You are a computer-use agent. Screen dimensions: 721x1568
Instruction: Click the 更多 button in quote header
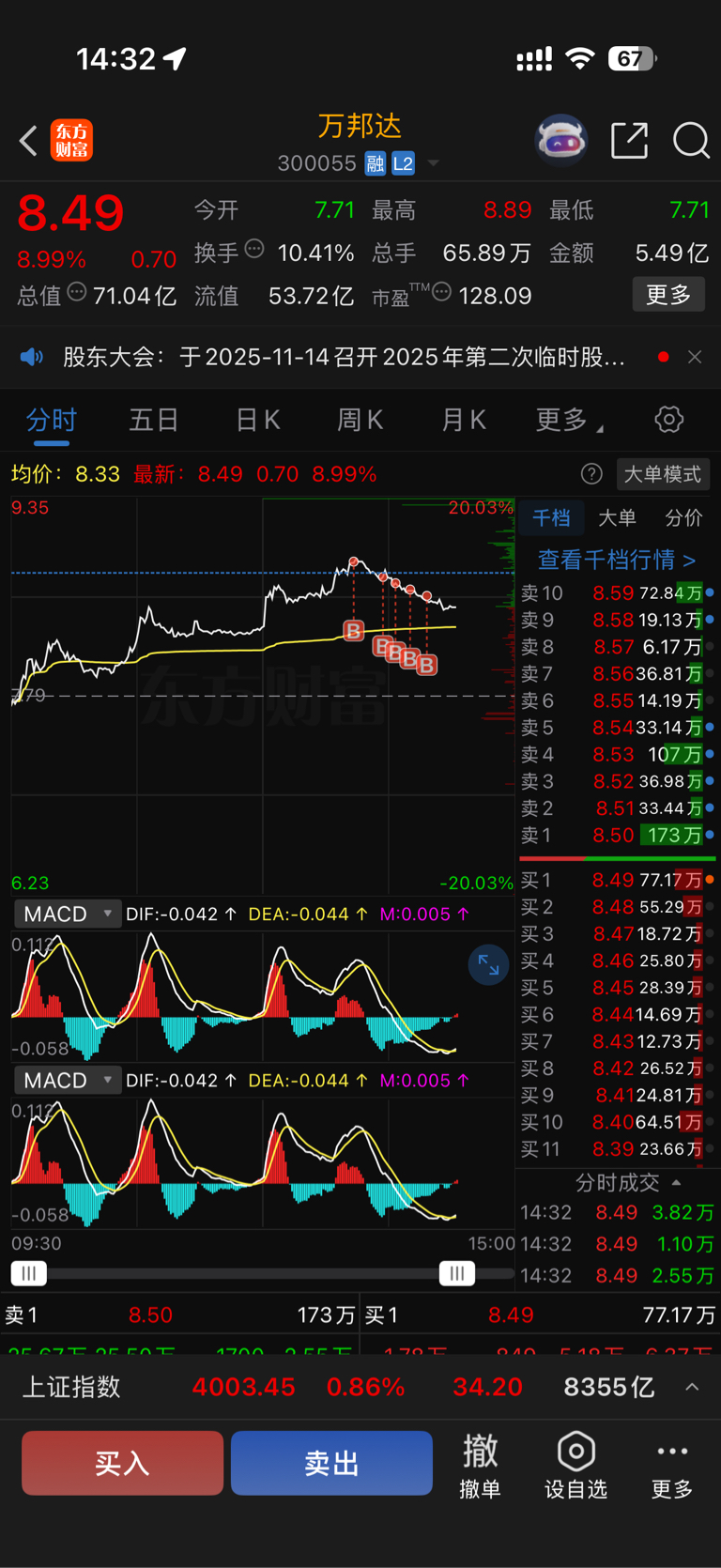(x=668, y=295)
